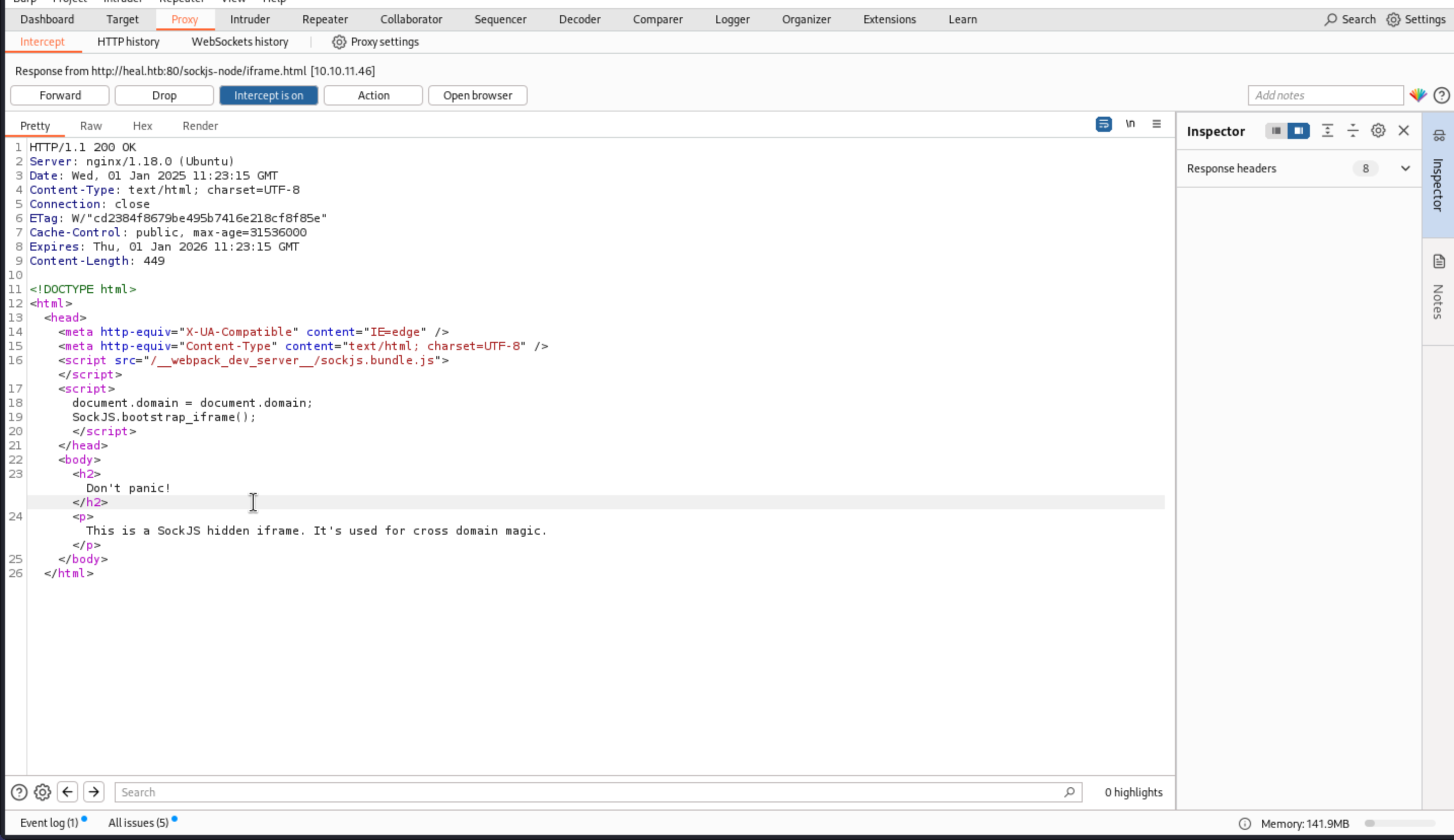This screenshot has height=840, width=1454.
Task: Open the Repeater tab
Action: [x=325, y=20]
